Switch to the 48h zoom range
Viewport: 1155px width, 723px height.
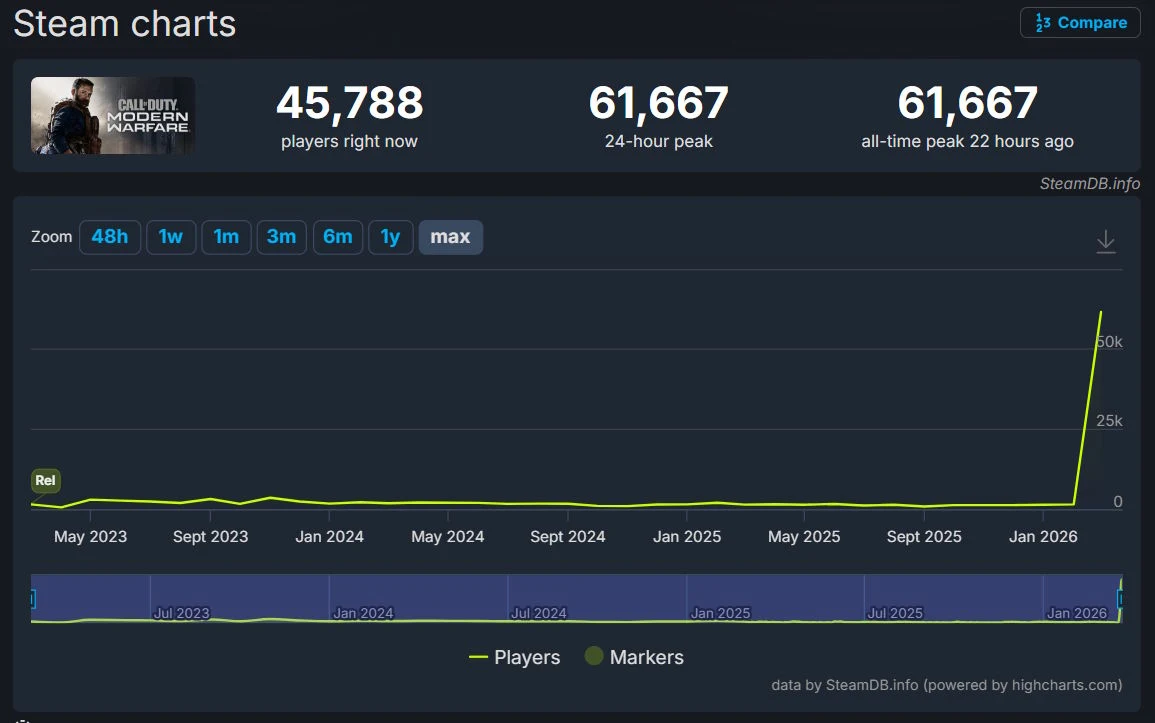[110, 237]
